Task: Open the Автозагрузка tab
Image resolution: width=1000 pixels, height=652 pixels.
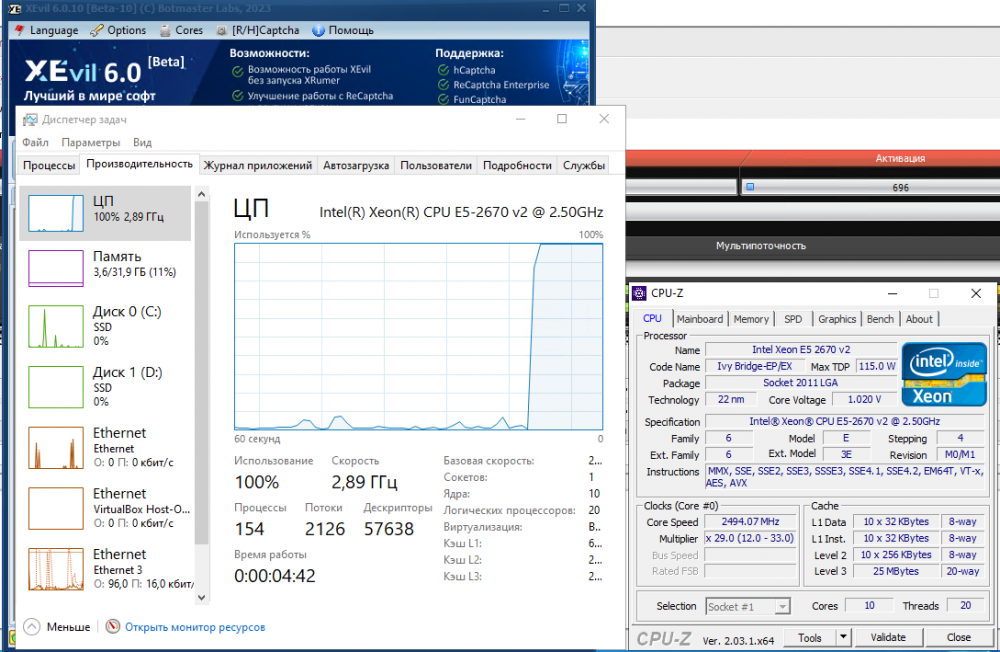Action: coord(356,165)
